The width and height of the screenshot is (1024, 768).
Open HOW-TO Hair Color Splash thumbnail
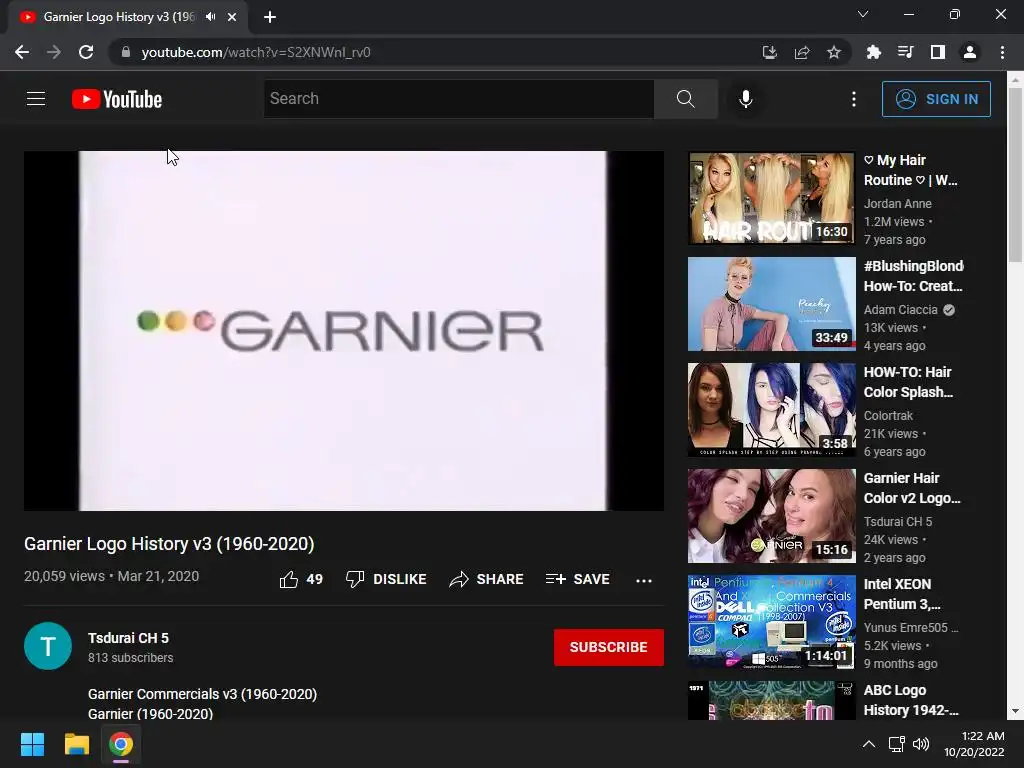771,409
